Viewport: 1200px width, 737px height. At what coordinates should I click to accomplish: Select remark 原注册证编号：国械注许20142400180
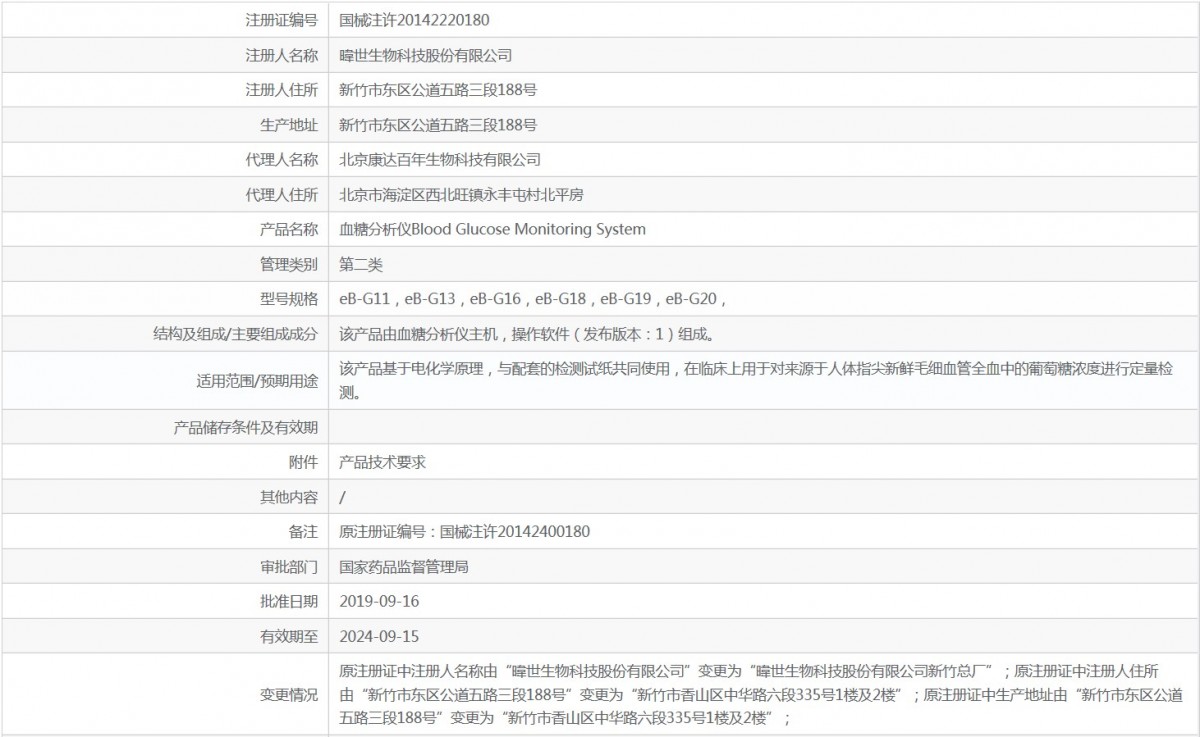(465, 532)
